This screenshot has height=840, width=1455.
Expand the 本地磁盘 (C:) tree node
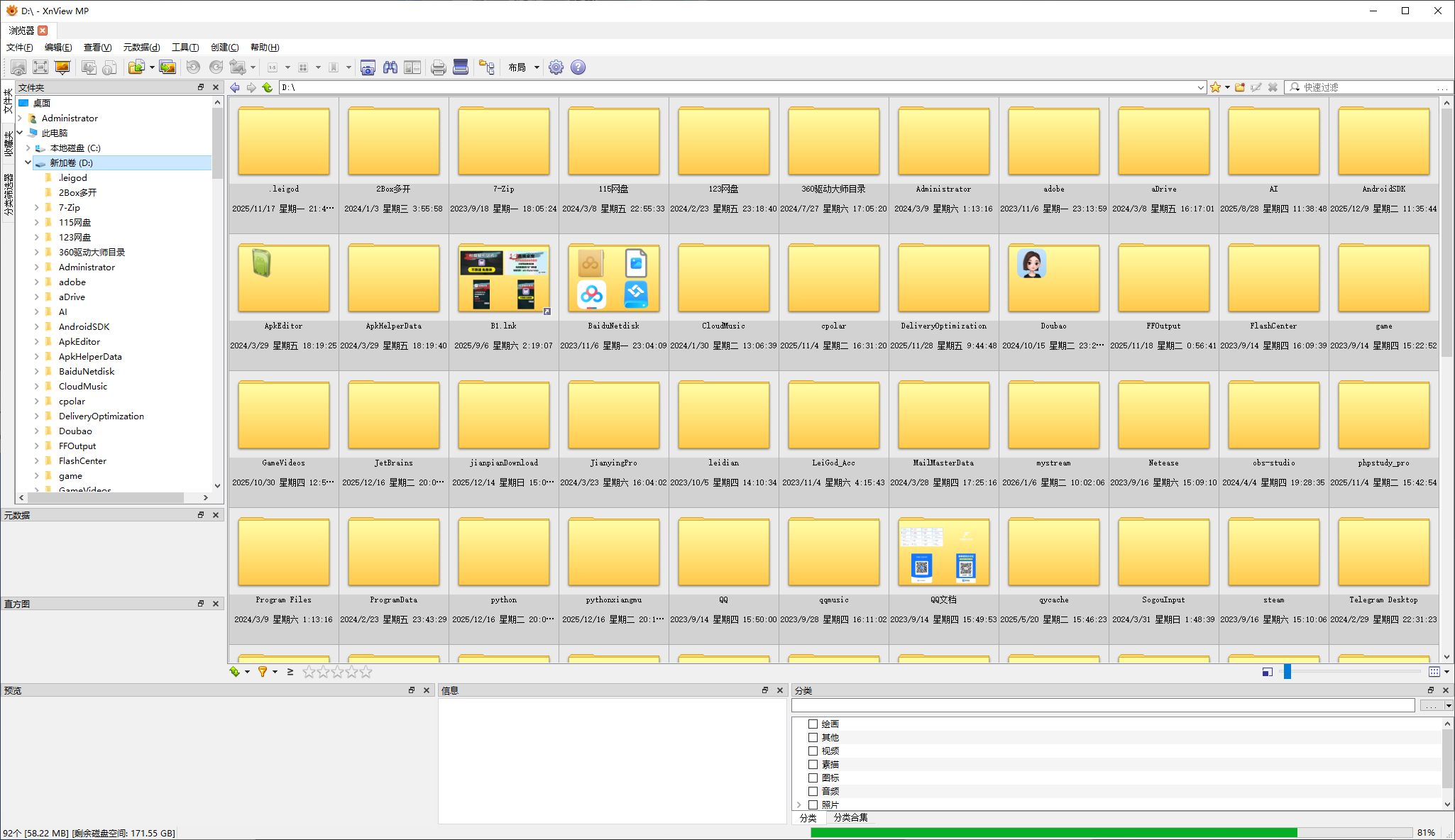(28, 148)
